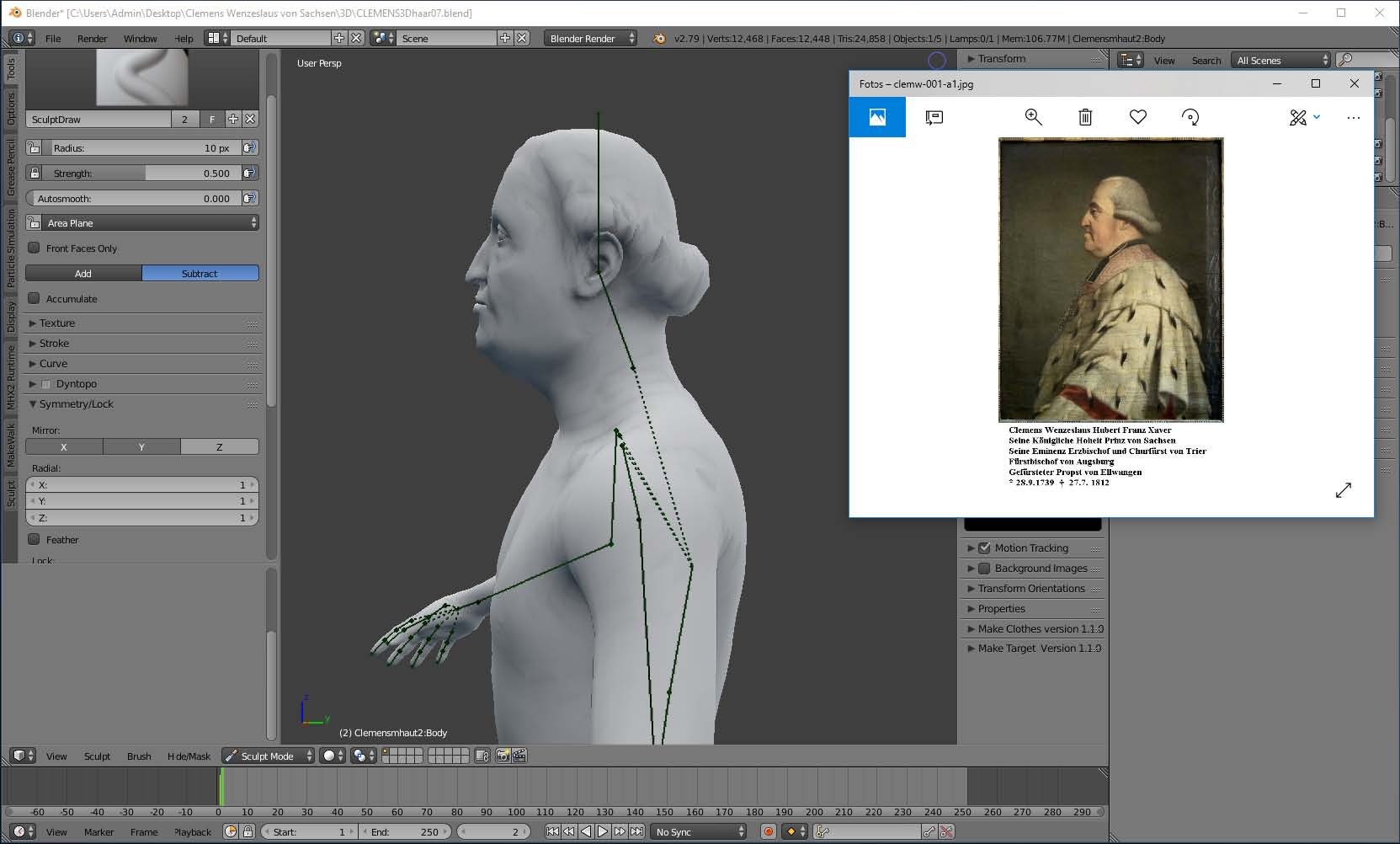Add photo to favorites with heart icon
Screen dimensions: 1400x844
[1137, 117]
